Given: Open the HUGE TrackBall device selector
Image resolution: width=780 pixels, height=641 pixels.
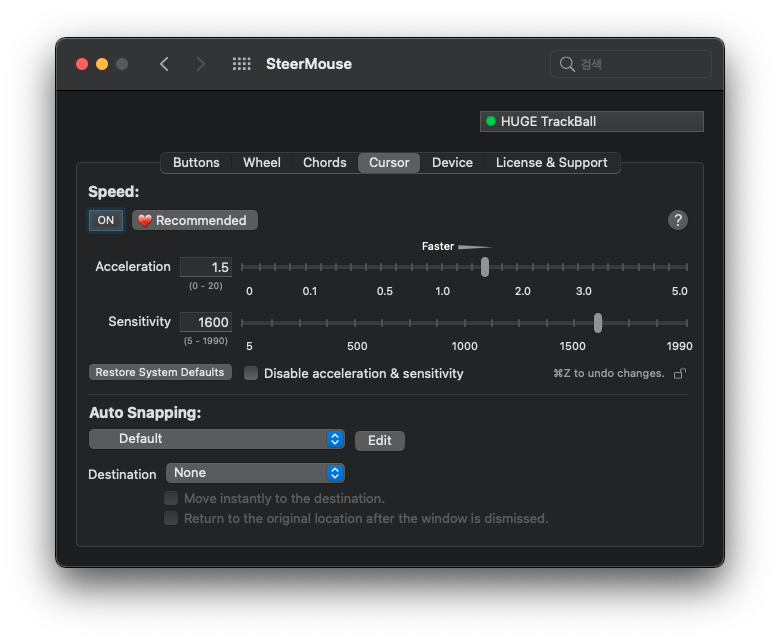Looking at the screenshot, I should pos(591,121).
